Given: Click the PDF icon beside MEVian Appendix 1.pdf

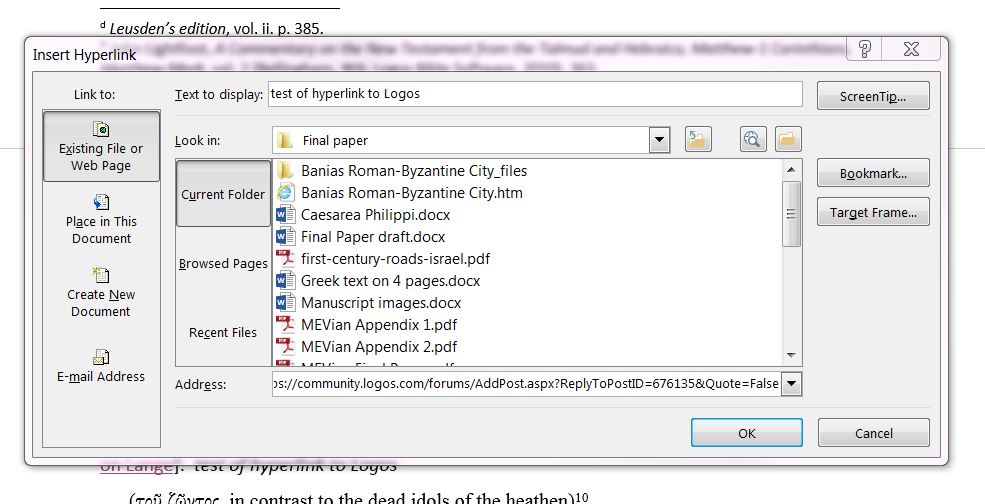Looking at the screenshot, I should point(285,324).
